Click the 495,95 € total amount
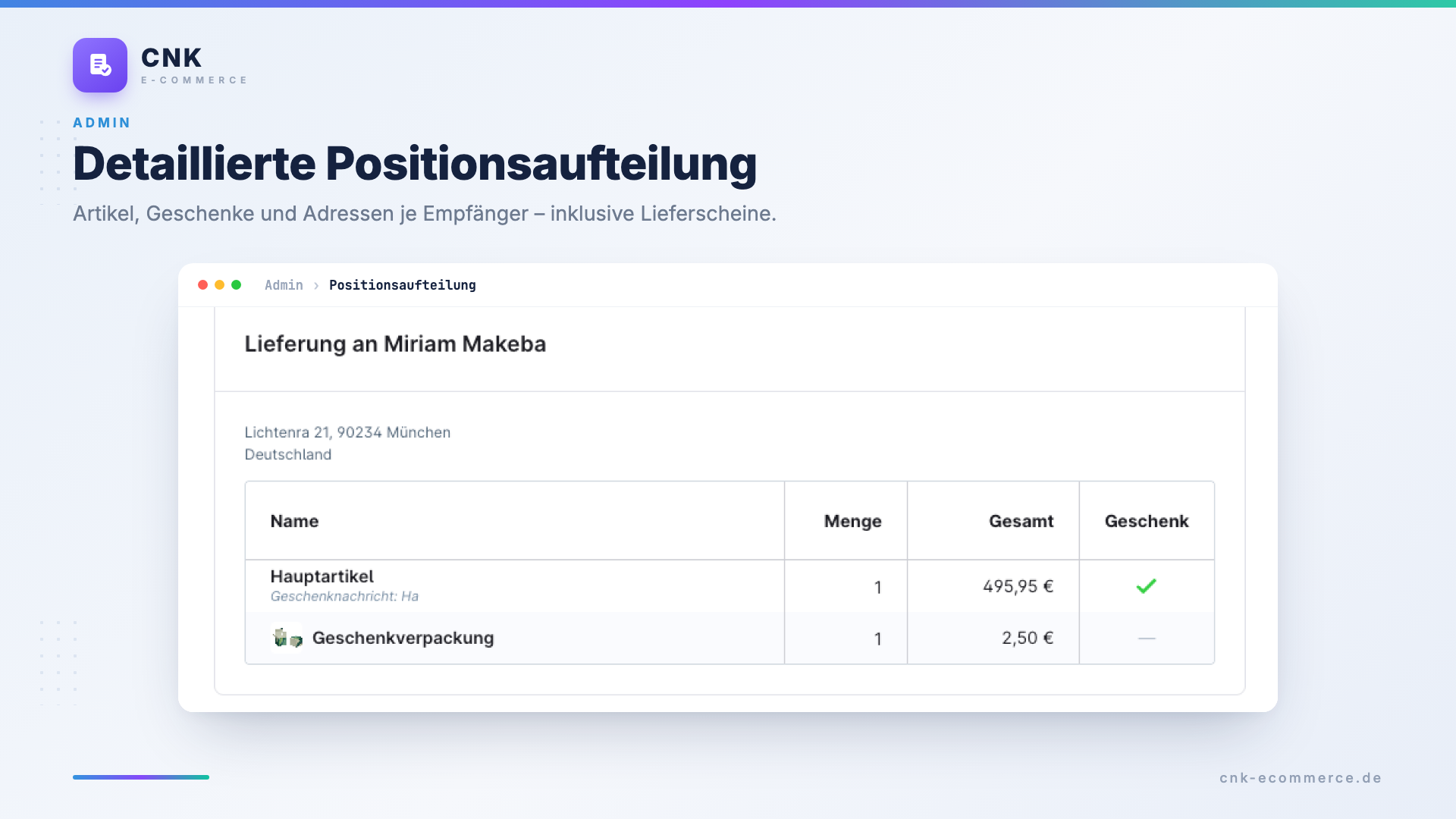The height and width of the screenshot is (819, 1456). (x=1018, y=586)
